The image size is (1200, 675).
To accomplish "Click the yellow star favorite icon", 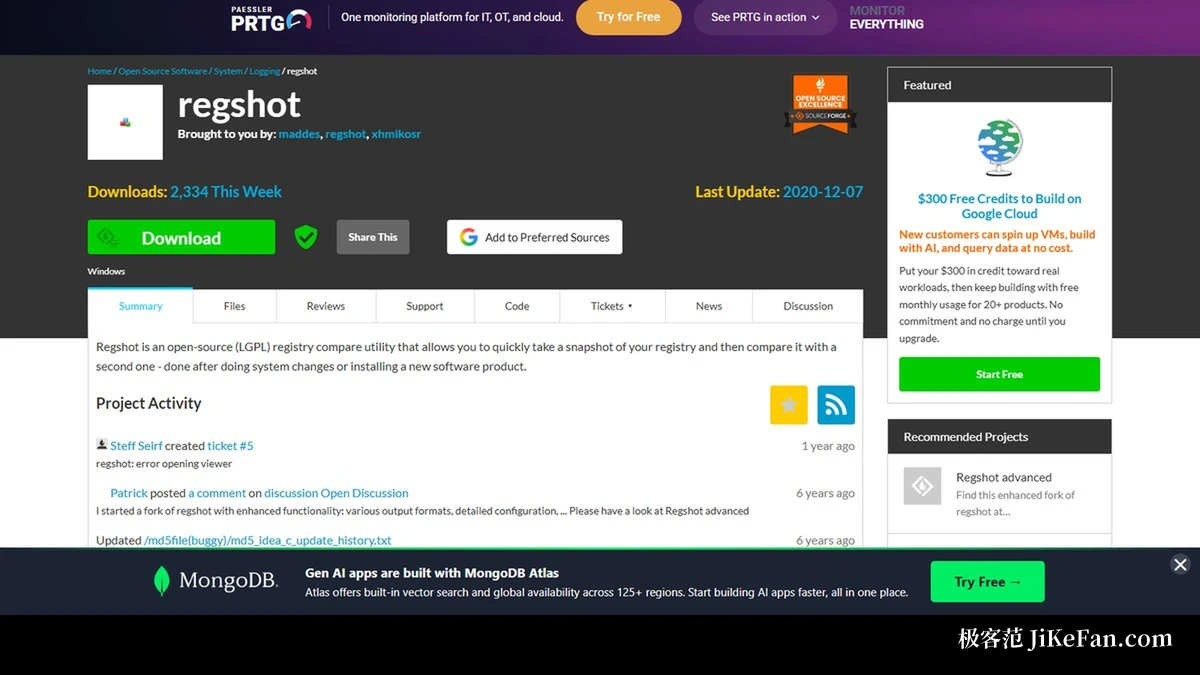I will pos(789,405).
